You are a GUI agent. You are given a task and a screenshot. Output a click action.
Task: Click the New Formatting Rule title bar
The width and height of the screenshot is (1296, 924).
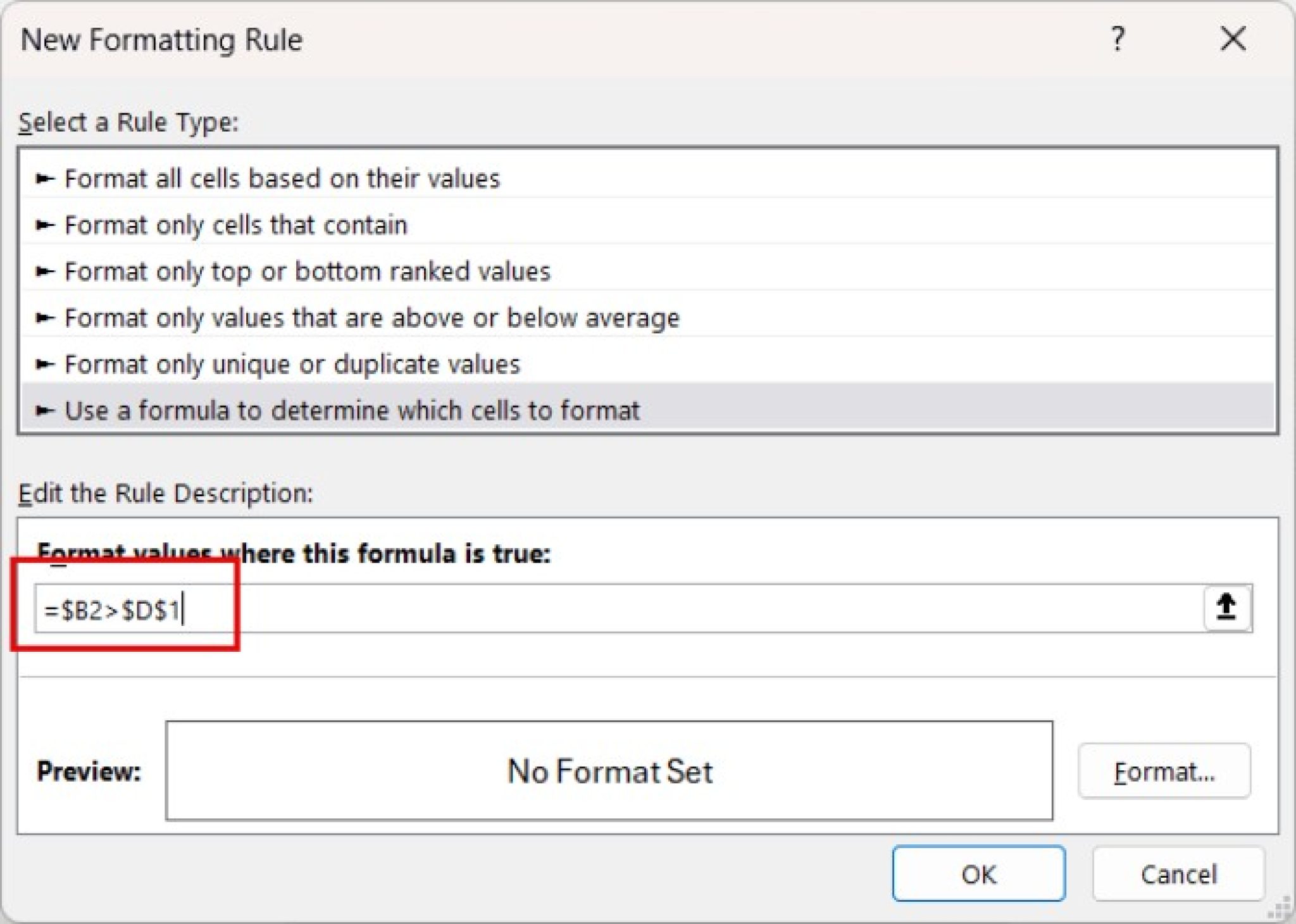tap(161, 39)
